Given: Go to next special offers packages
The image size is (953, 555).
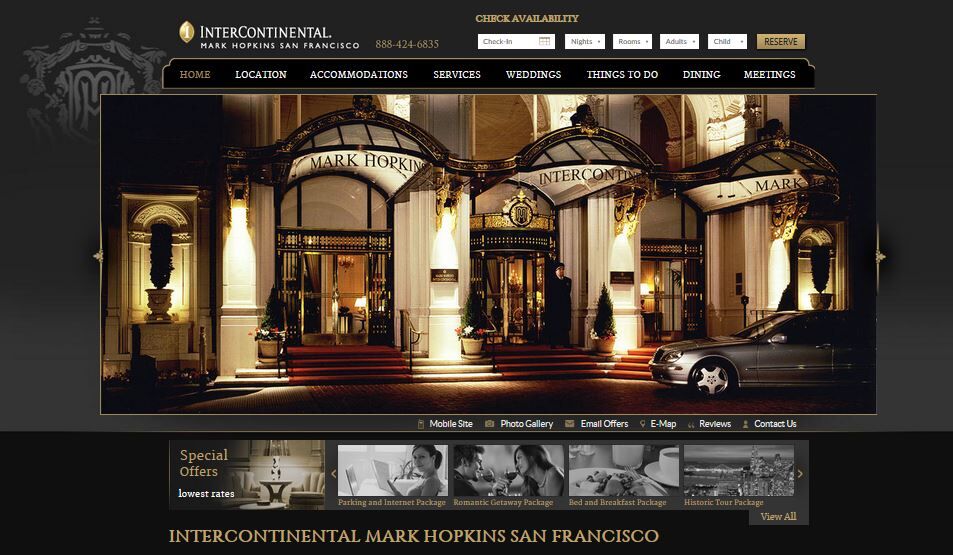Looking at the screenshot, I should click(800, 474).
